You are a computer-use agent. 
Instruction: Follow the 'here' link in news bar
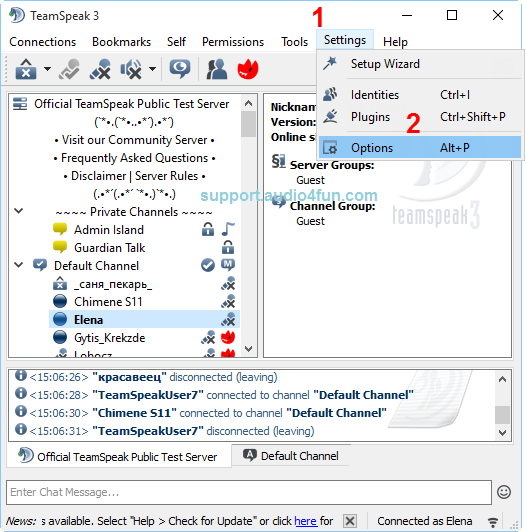coord(305,521)
